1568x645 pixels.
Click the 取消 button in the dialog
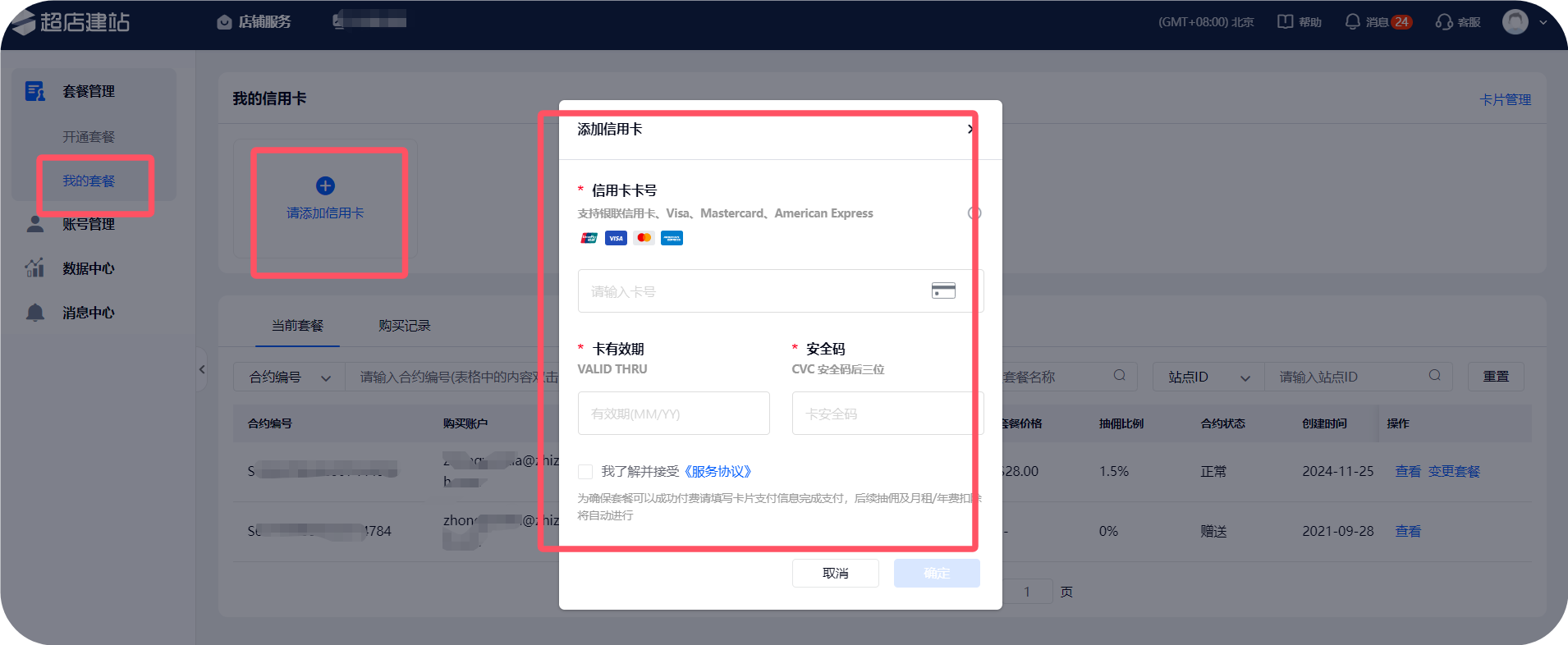tap(836, 573)
